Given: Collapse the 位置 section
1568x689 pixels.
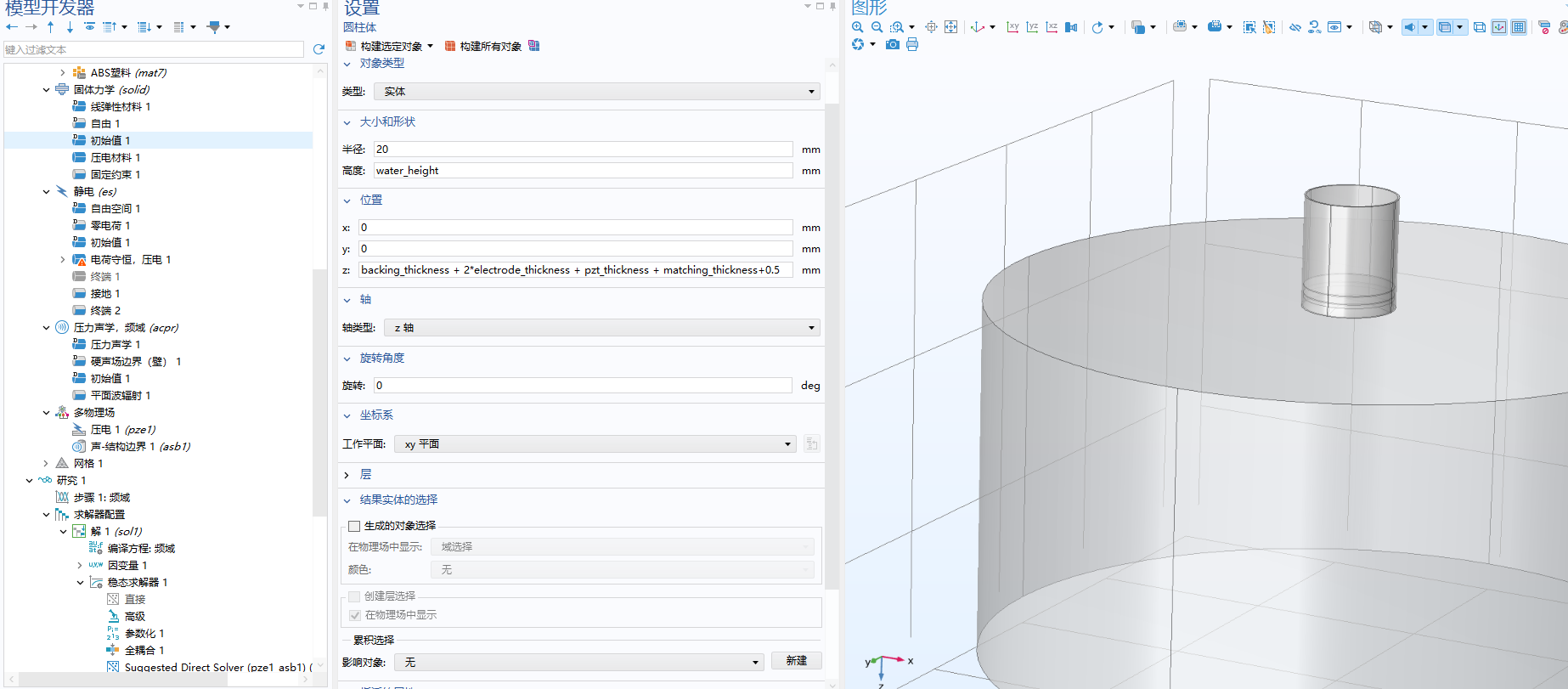Looking at the screenshot, I should click(x=347, y=200).
